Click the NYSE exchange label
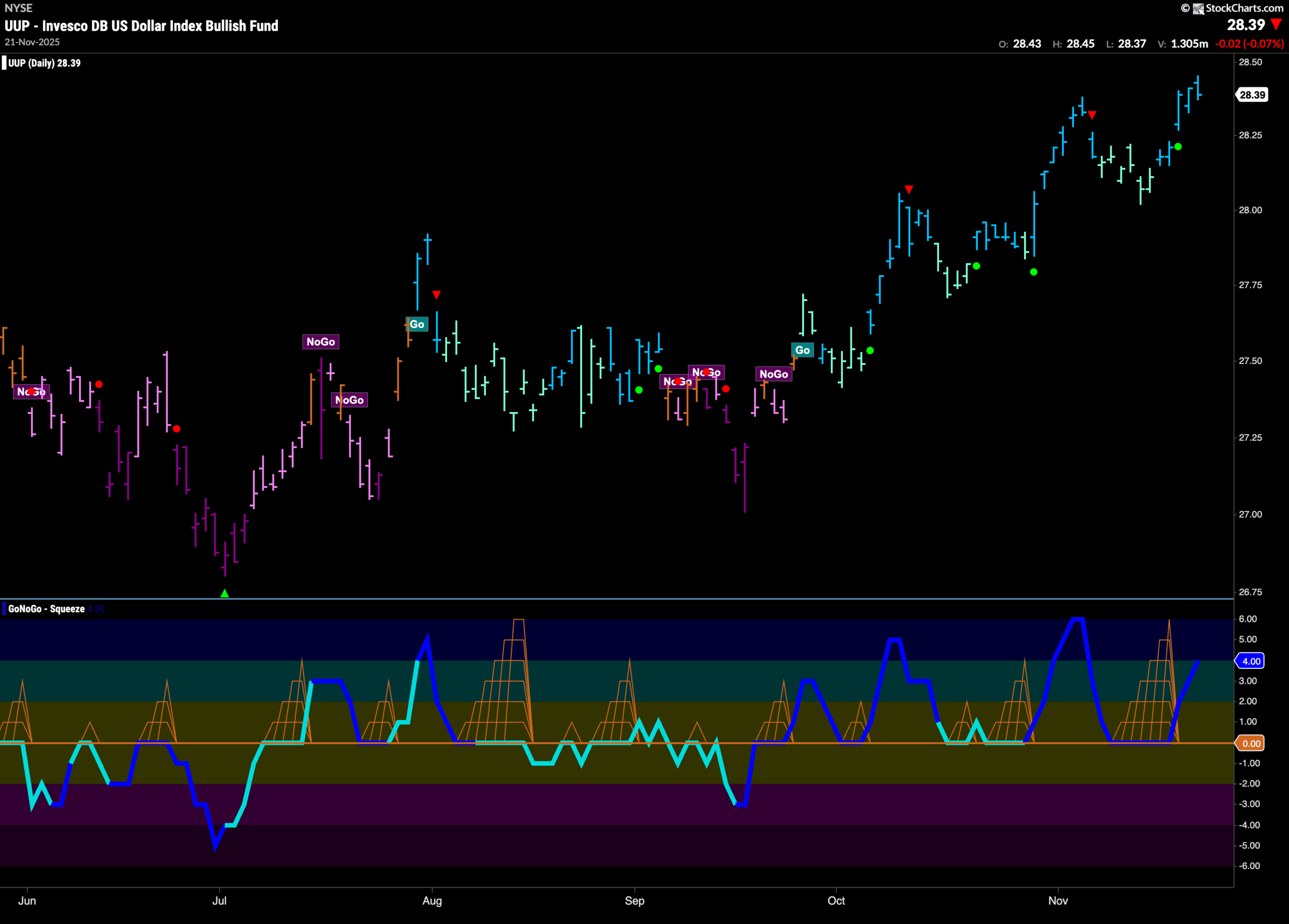Viewport: 1289px width, 924px height. tap(18, 8)
